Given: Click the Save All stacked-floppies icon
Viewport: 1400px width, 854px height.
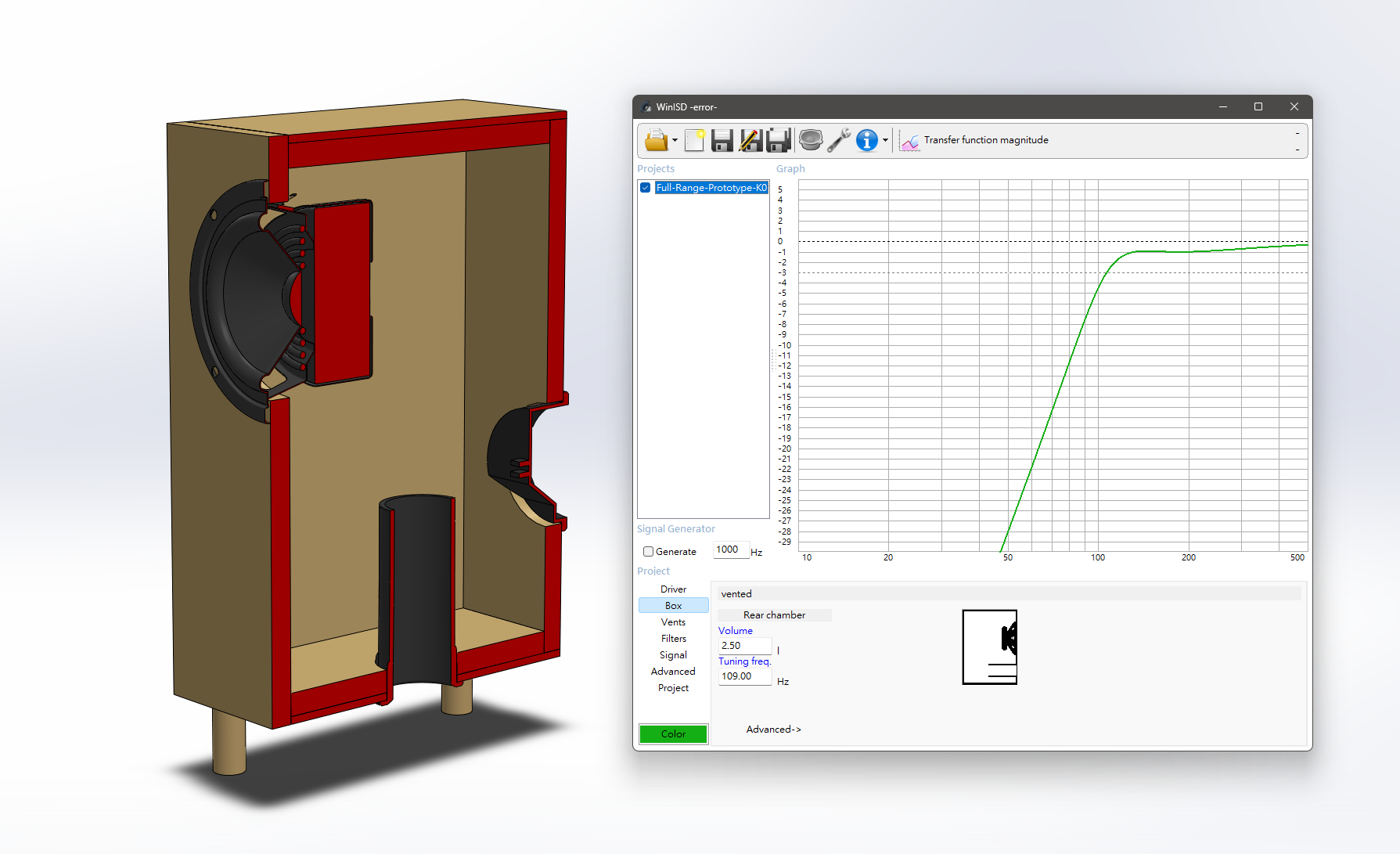Looking at the screenshot, I should pos(779,140).
